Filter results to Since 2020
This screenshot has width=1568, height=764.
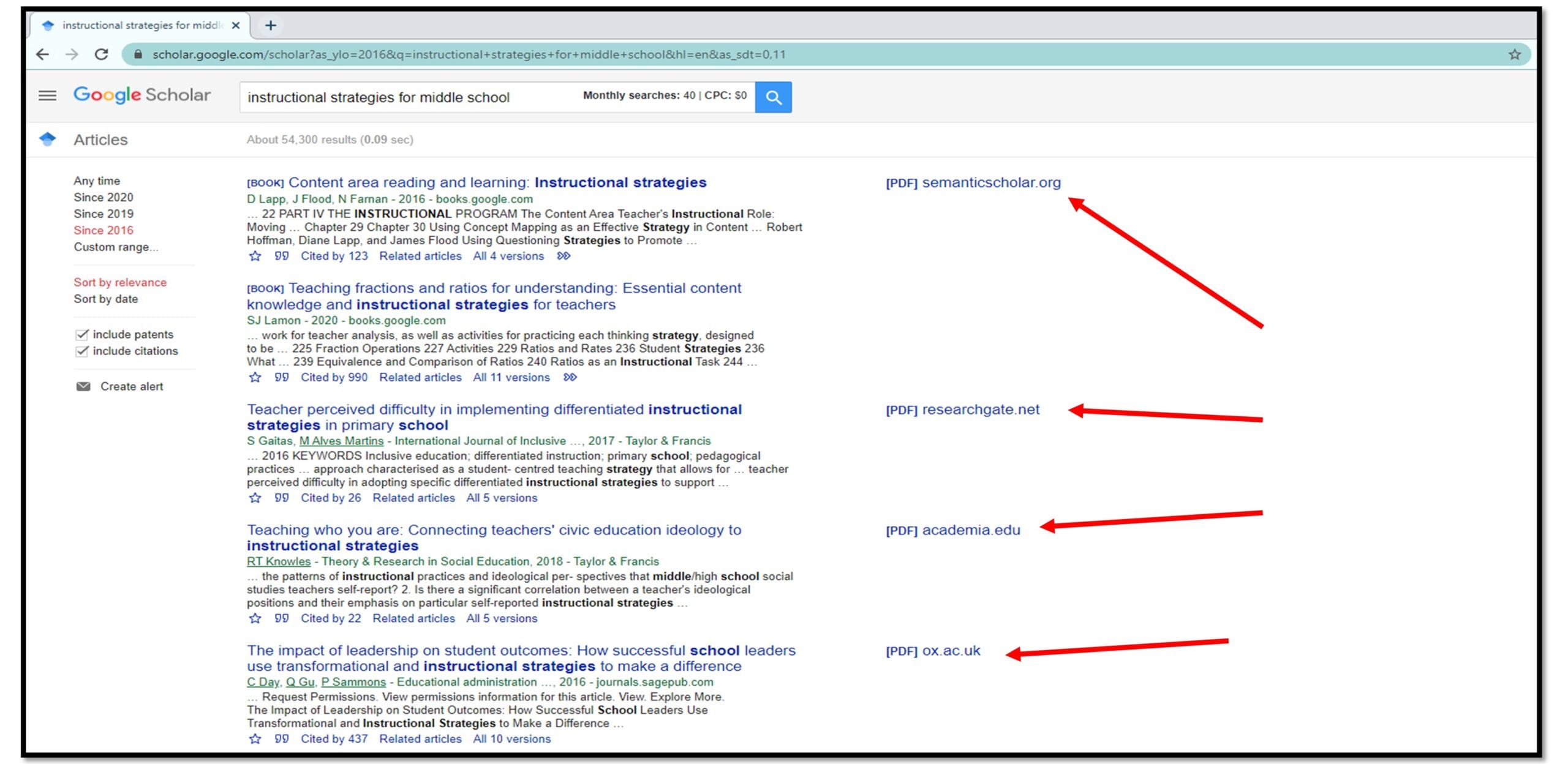pos(103,198)
